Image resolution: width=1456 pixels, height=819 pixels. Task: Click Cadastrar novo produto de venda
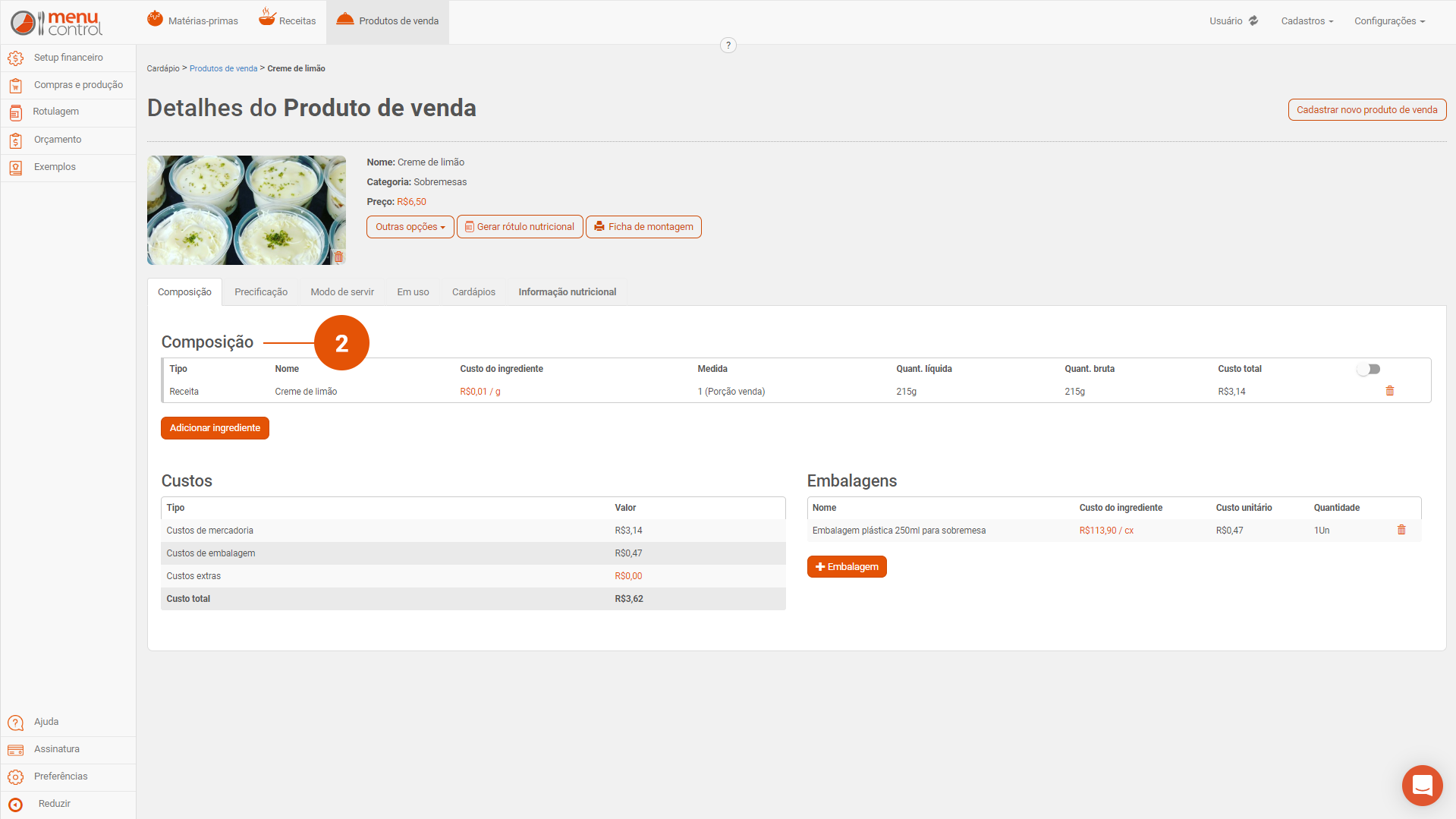[1367, 110]
